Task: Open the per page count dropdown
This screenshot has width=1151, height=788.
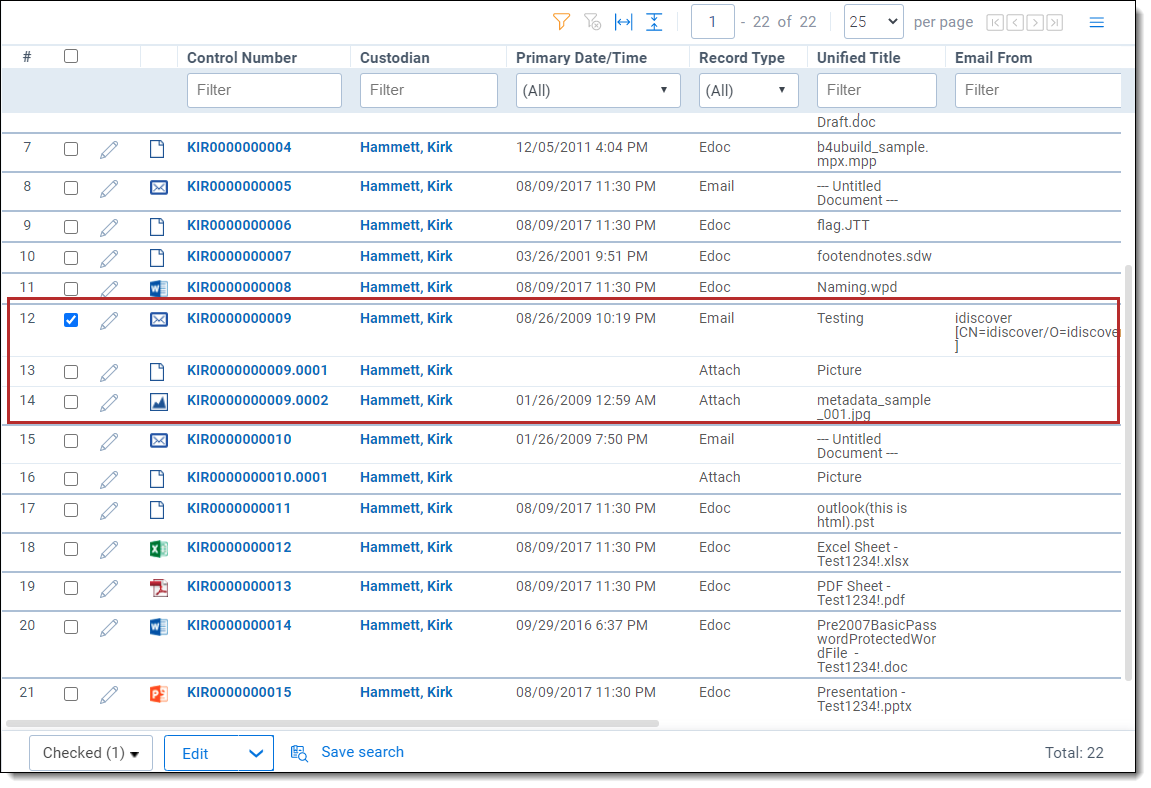Action: pos(873,22)
